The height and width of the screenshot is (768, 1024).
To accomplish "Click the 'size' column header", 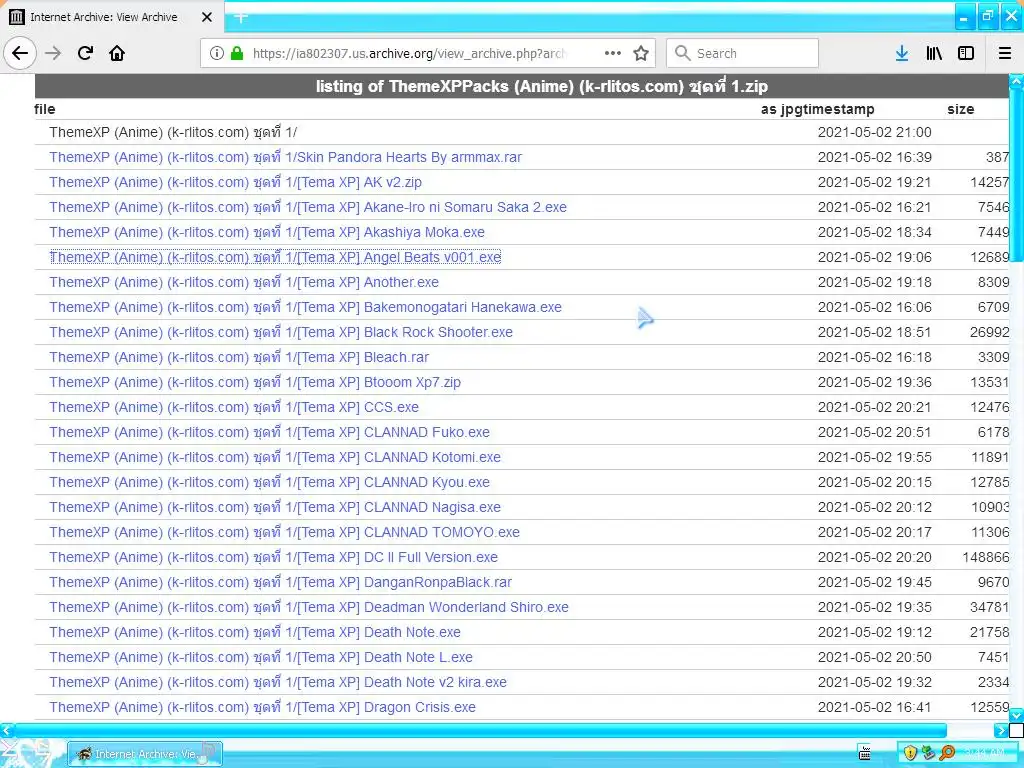I will point(961,109).
